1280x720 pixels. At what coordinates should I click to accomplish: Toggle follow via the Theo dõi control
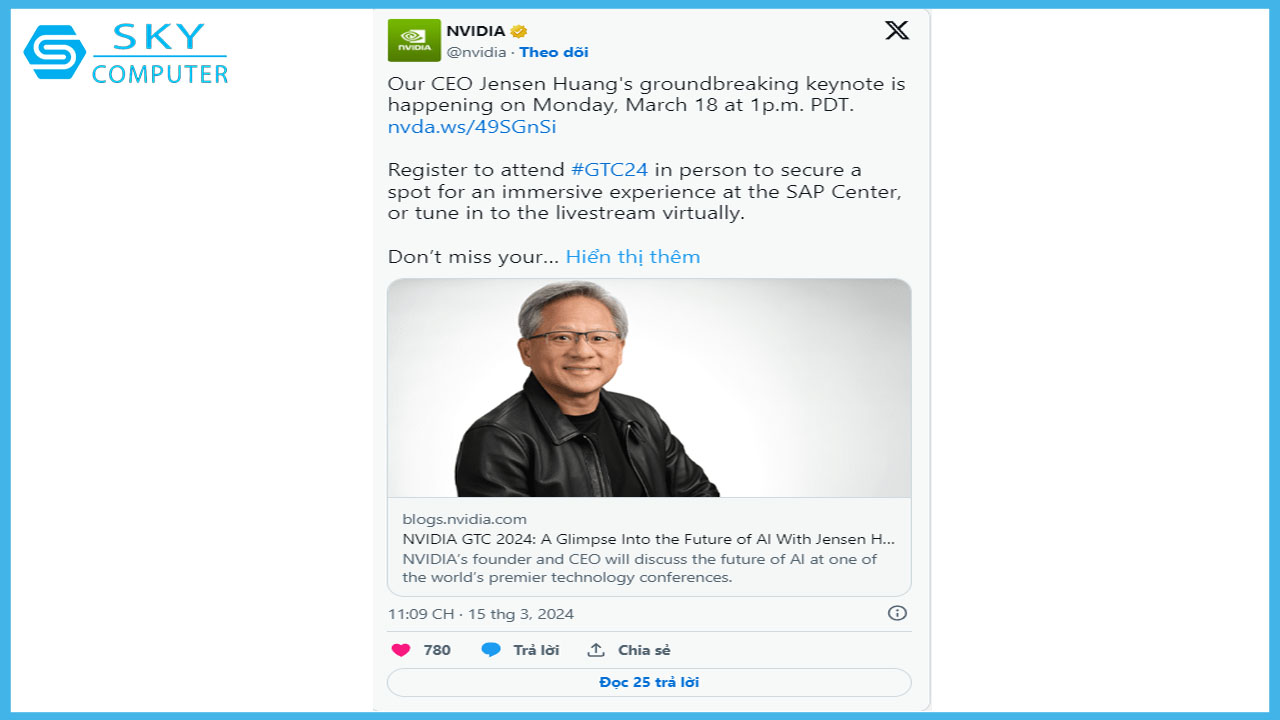coord(553,52)
